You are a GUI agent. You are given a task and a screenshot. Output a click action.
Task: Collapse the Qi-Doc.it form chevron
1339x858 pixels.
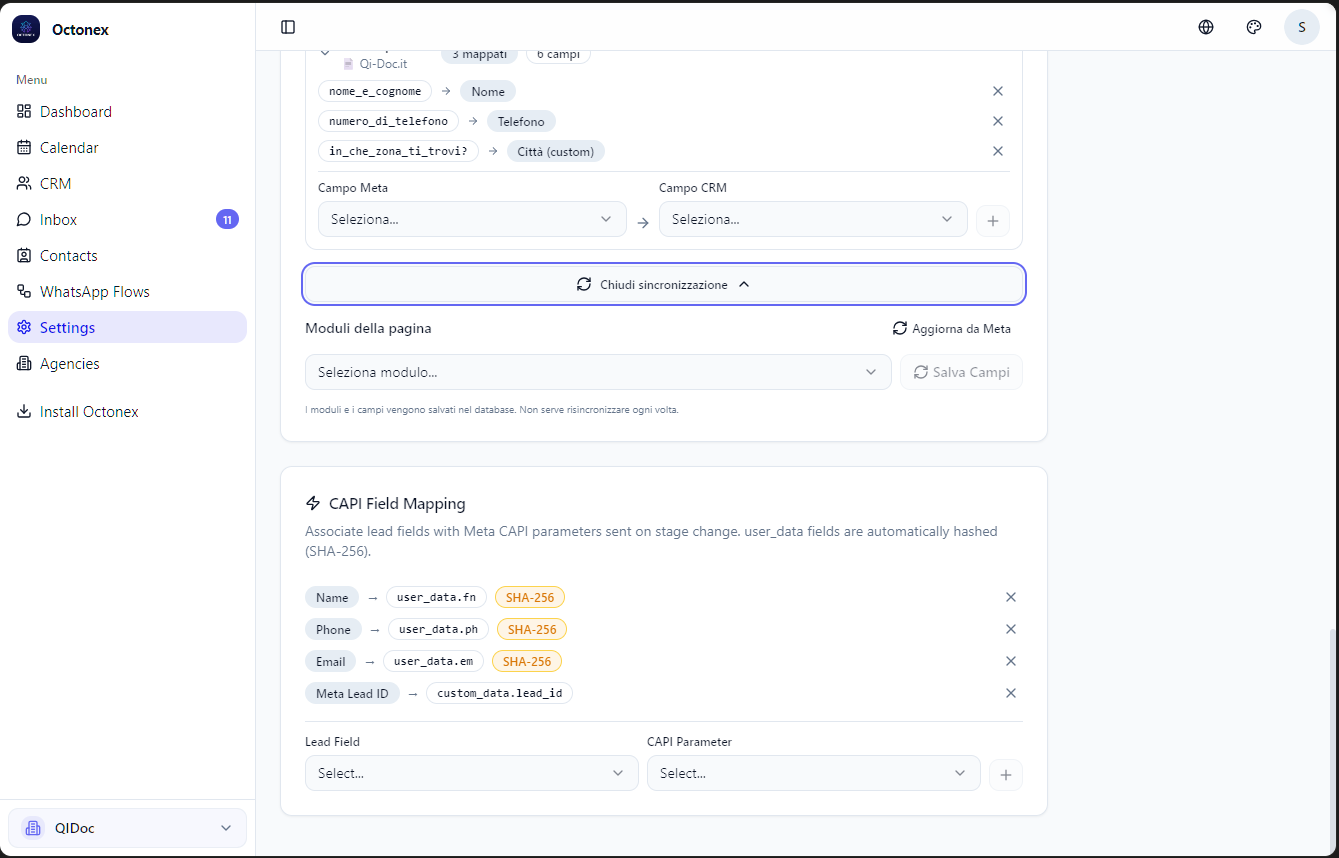click(324, 54)
